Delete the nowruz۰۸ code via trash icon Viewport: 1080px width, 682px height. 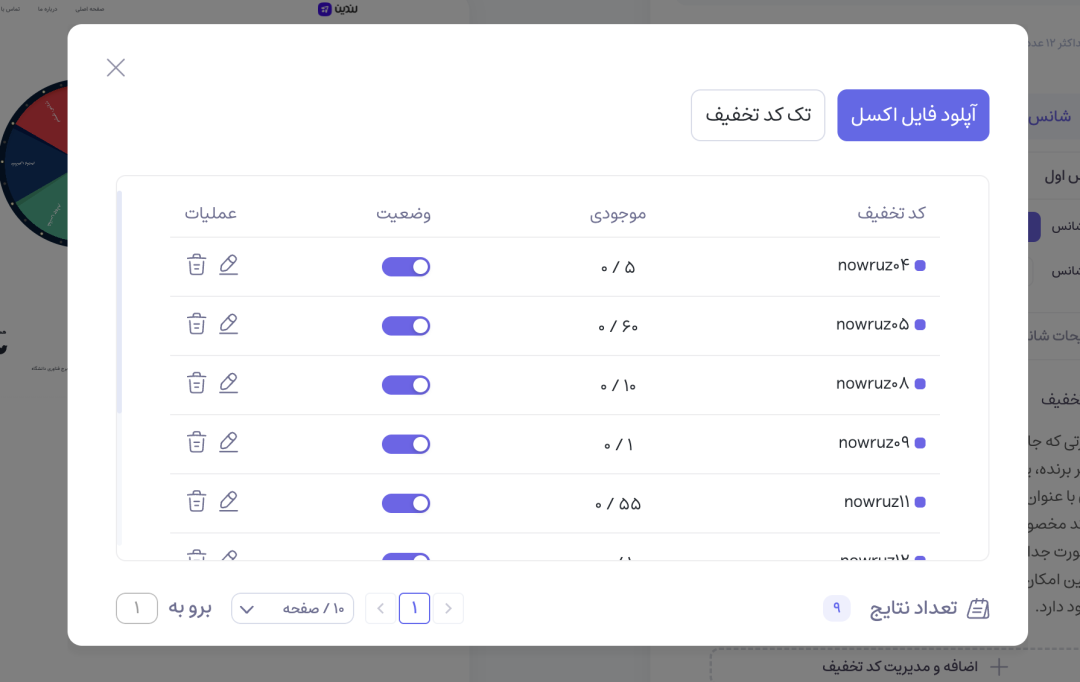tap(197, 383)
